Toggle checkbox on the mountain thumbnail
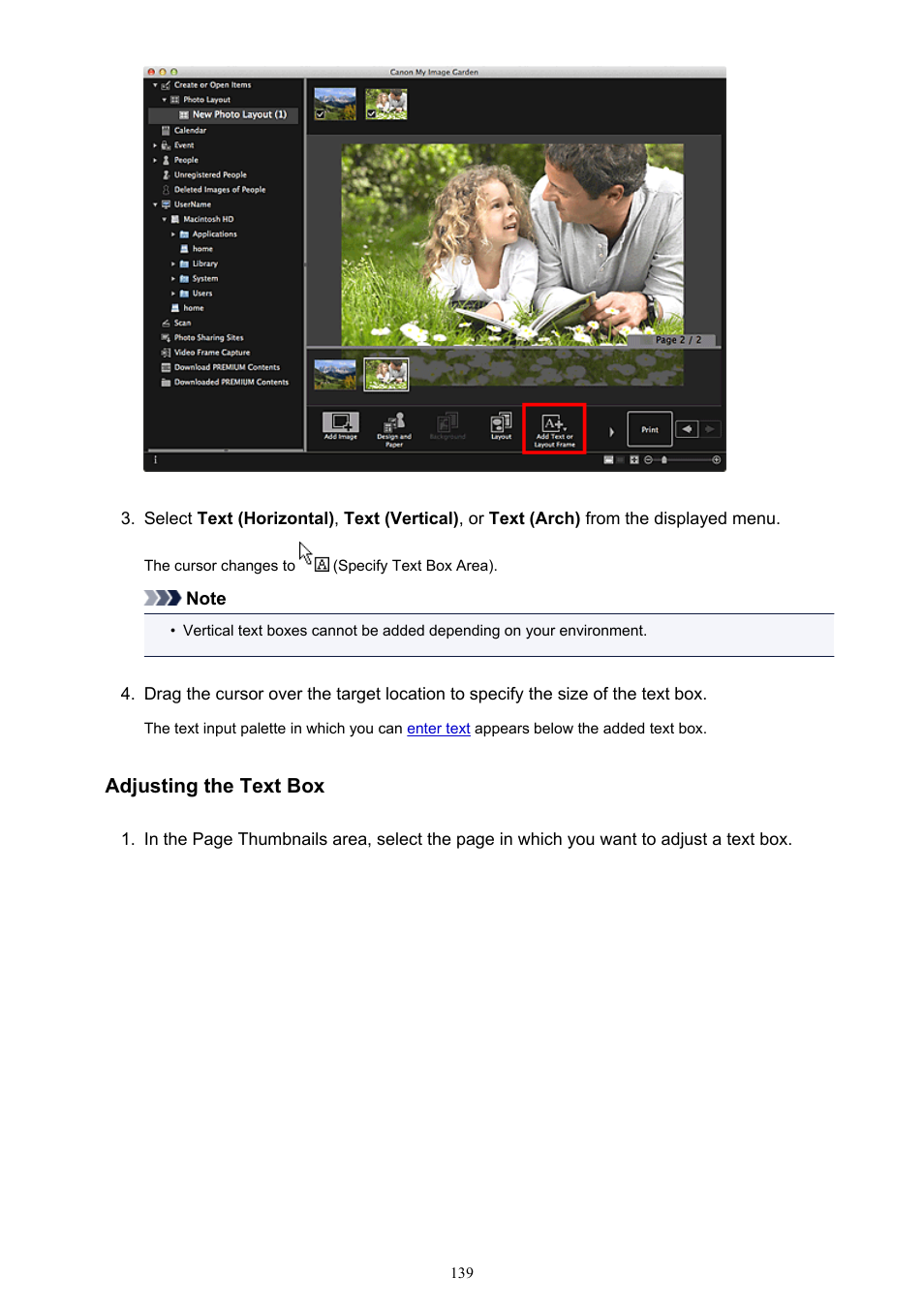The height and width of the screenshot is (1308, 924). click(x=321, y=114)
